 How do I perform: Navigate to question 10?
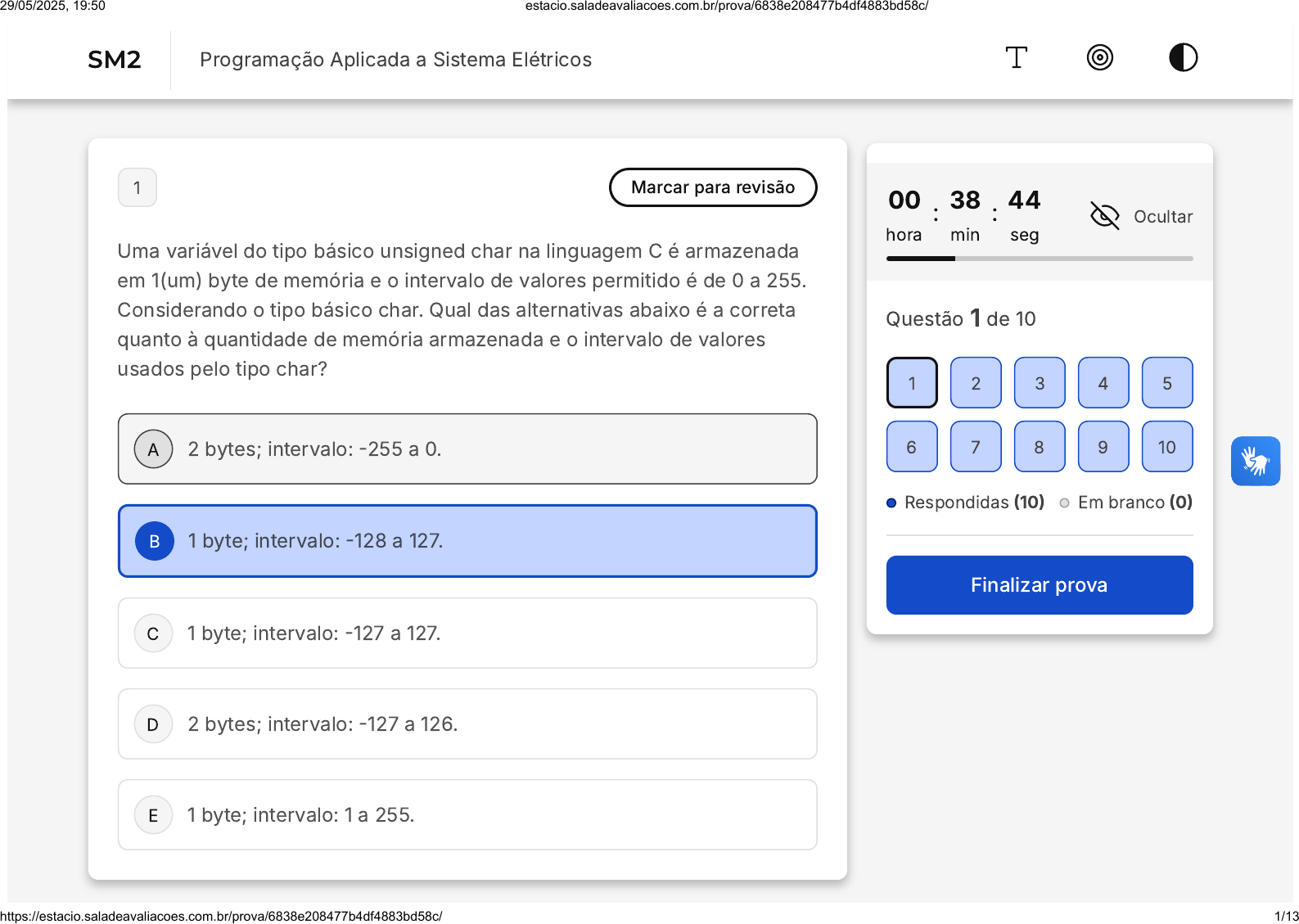1166,447
